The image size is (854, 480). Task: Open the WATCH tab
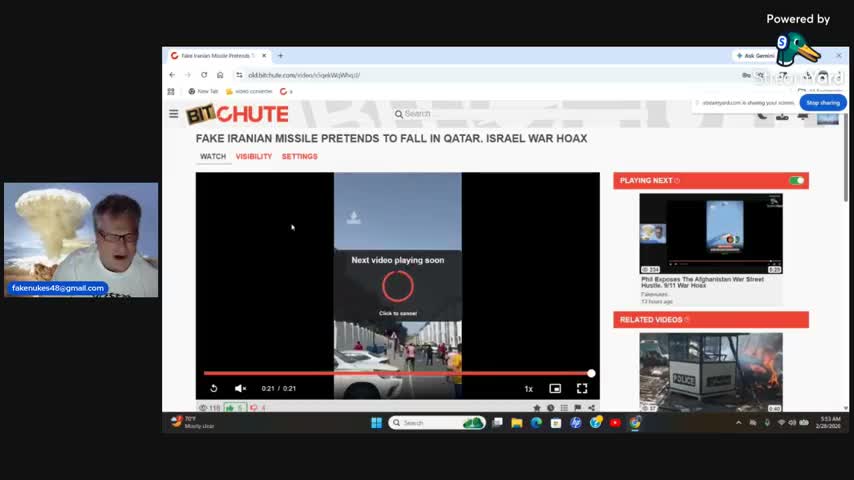(x=213, y=157)
